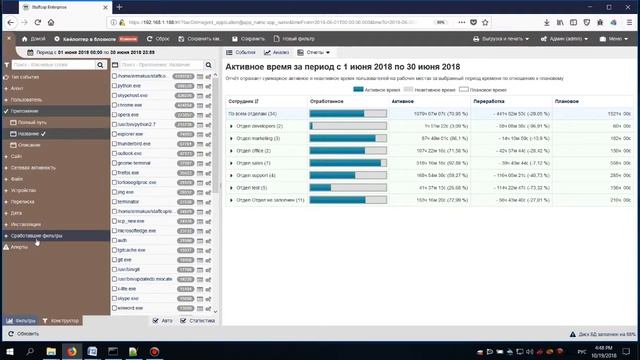
Task: Expand the Сетевая активность filter
Action: tap(6, 168)
